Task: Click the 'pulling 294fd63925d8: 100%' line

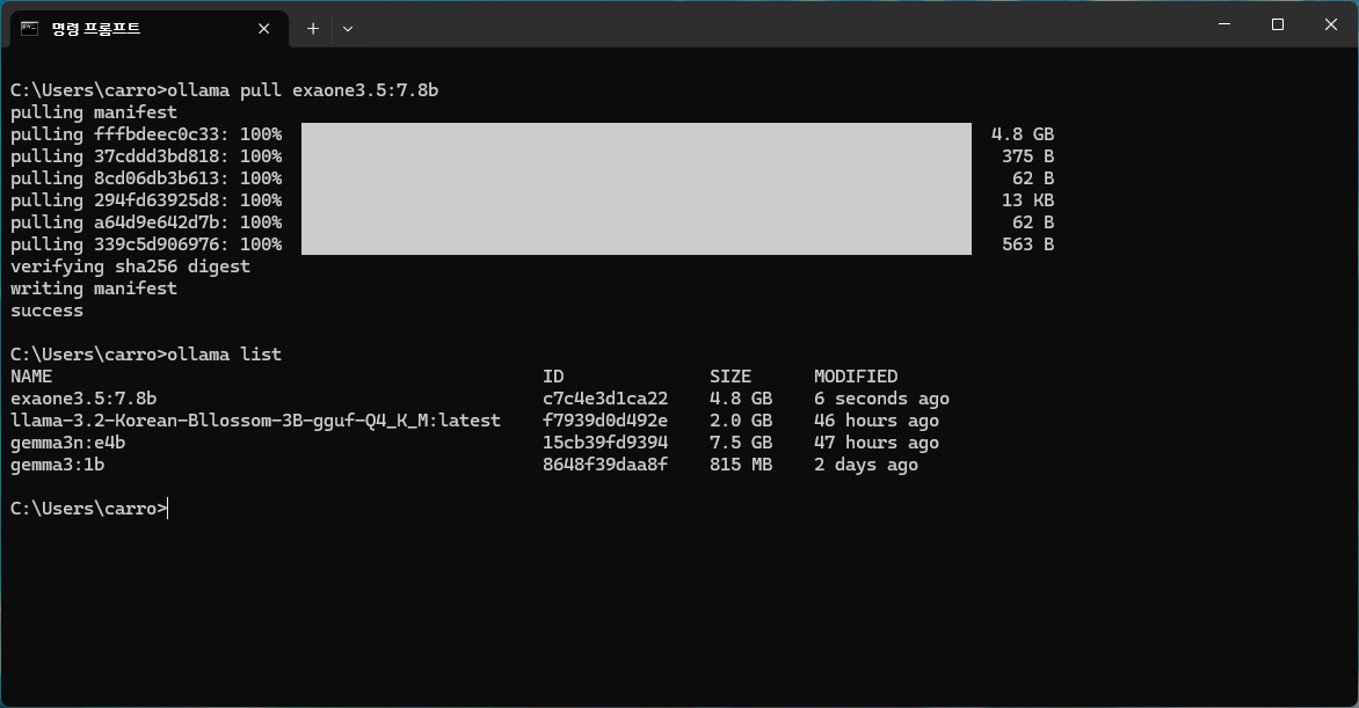Action: (146, 200)
